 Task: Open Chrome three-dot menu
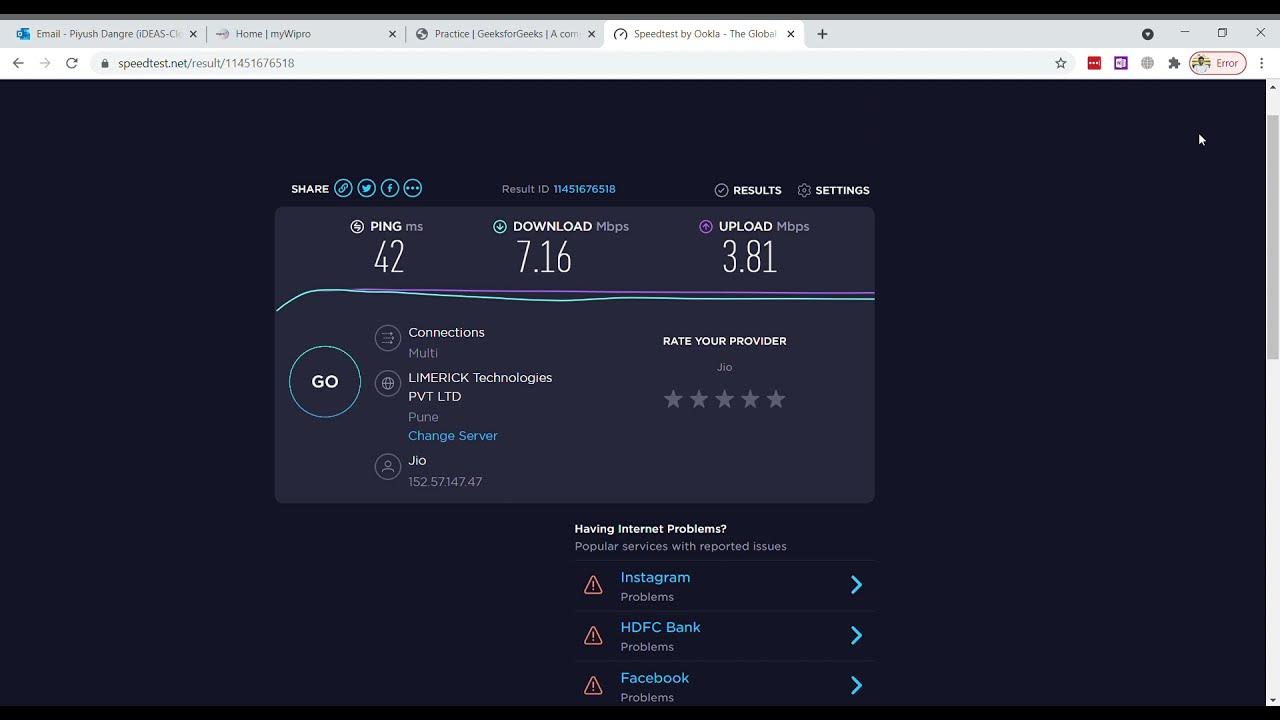pos(1262,63)
